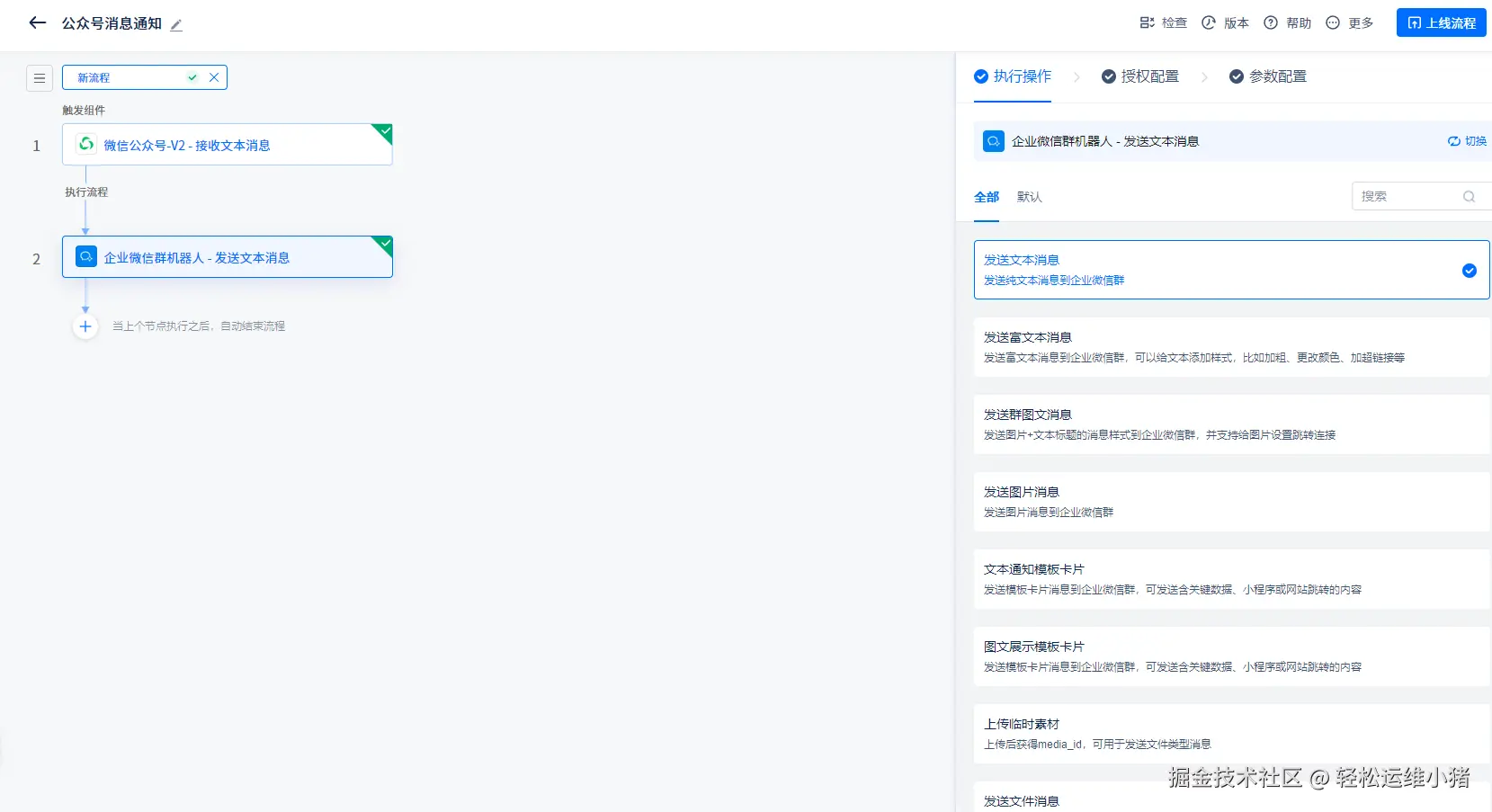Click the magnifier icon in the search box
The width and height of the screenshot is (1492, 812).
(x=1470, y=197)
